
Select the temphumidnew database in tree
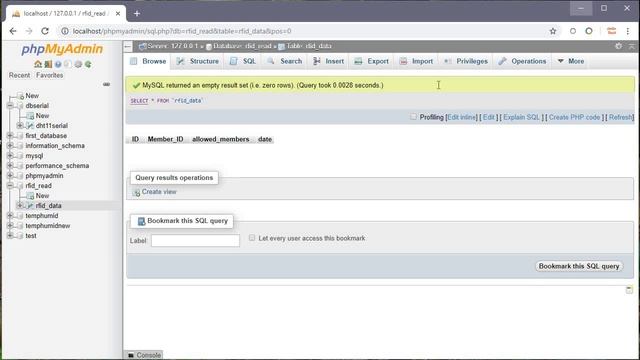[x=48, y=226]
